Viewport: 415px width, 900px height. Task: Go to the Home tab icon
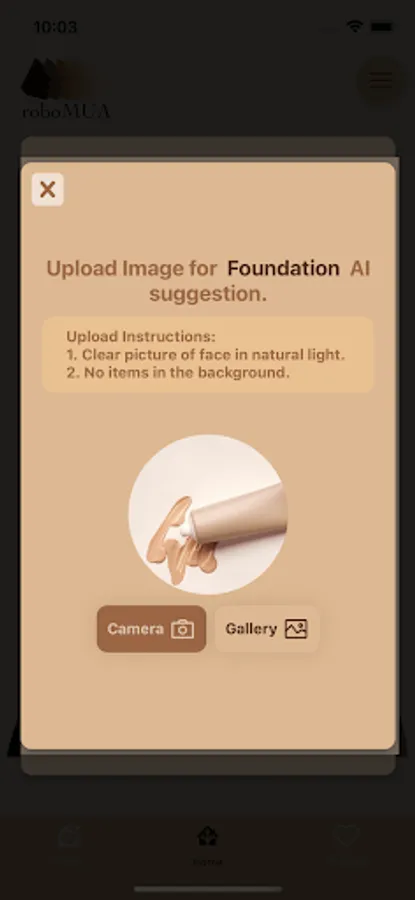(207, 837)
